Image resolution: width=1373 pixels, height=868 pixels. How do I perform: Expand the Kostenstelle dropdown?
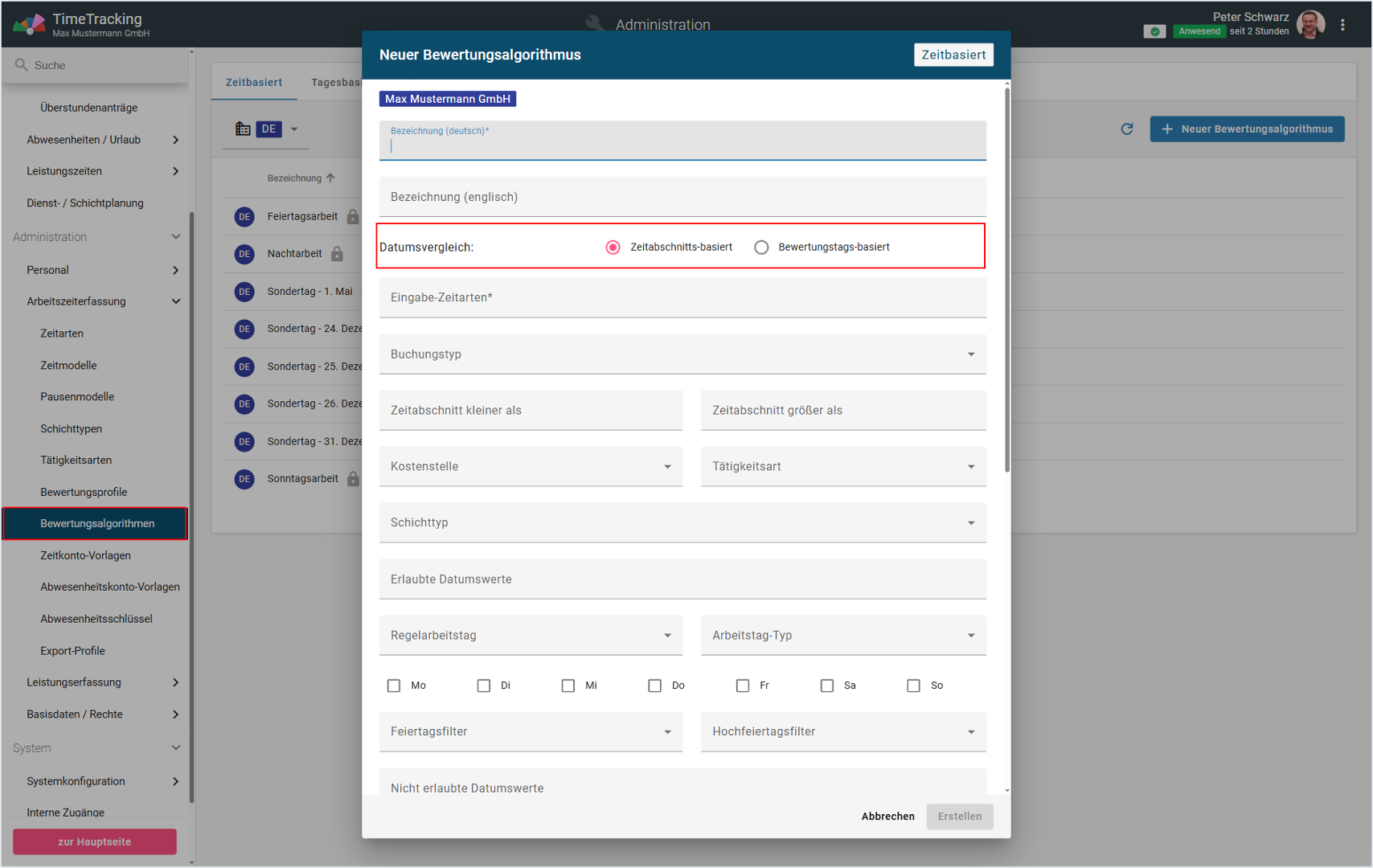pos(531,467)
